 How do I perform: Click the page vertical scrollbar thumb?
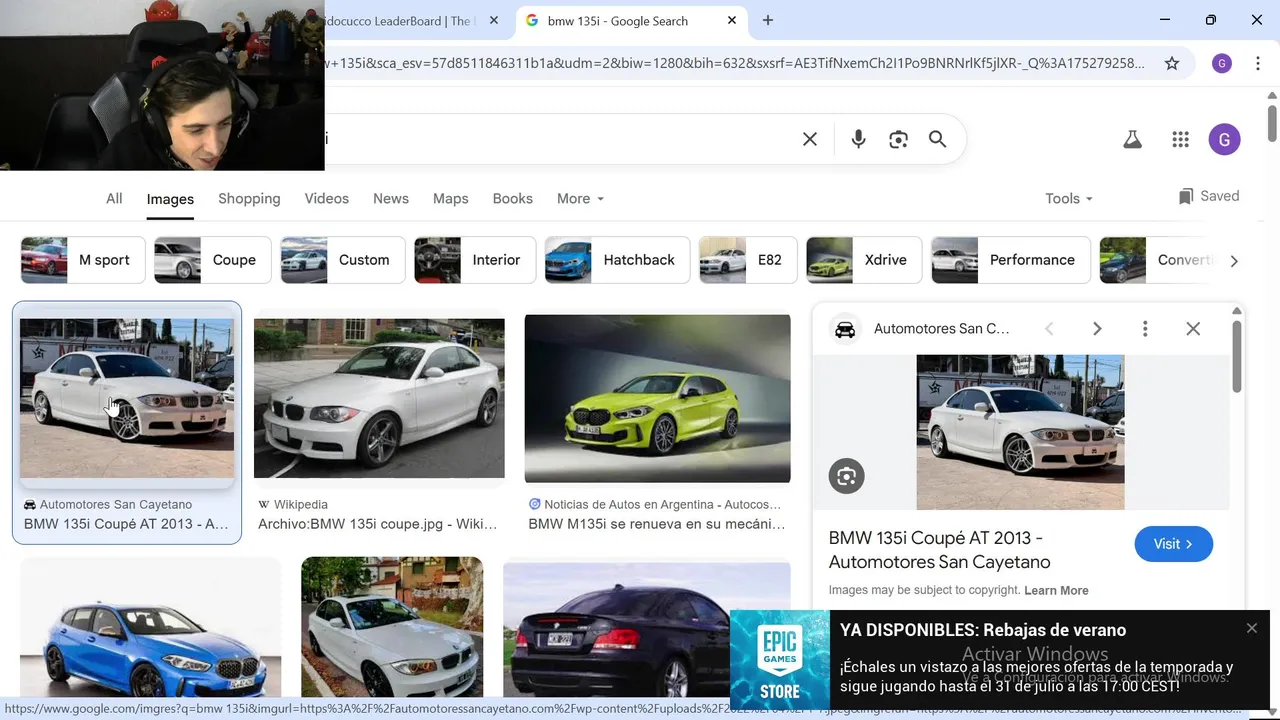tap(1272, 122)
